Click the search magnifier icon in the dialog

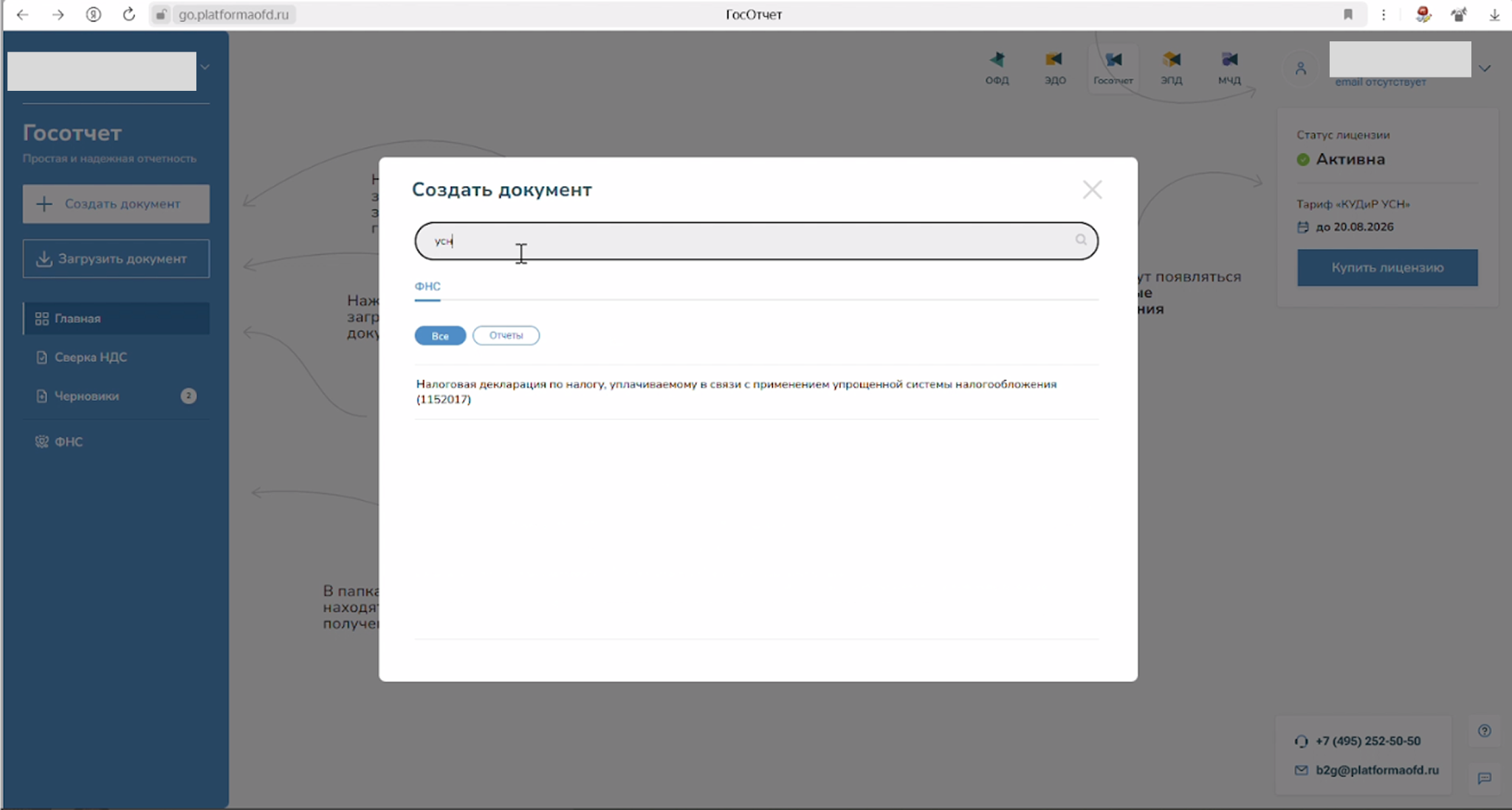pyautogui.click(x=1080, y=240)
